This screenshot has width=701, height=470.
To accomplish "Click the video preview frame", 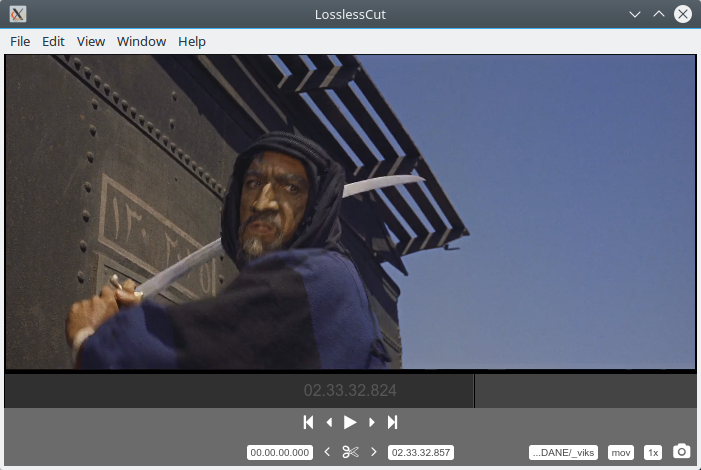I will 350,212.
